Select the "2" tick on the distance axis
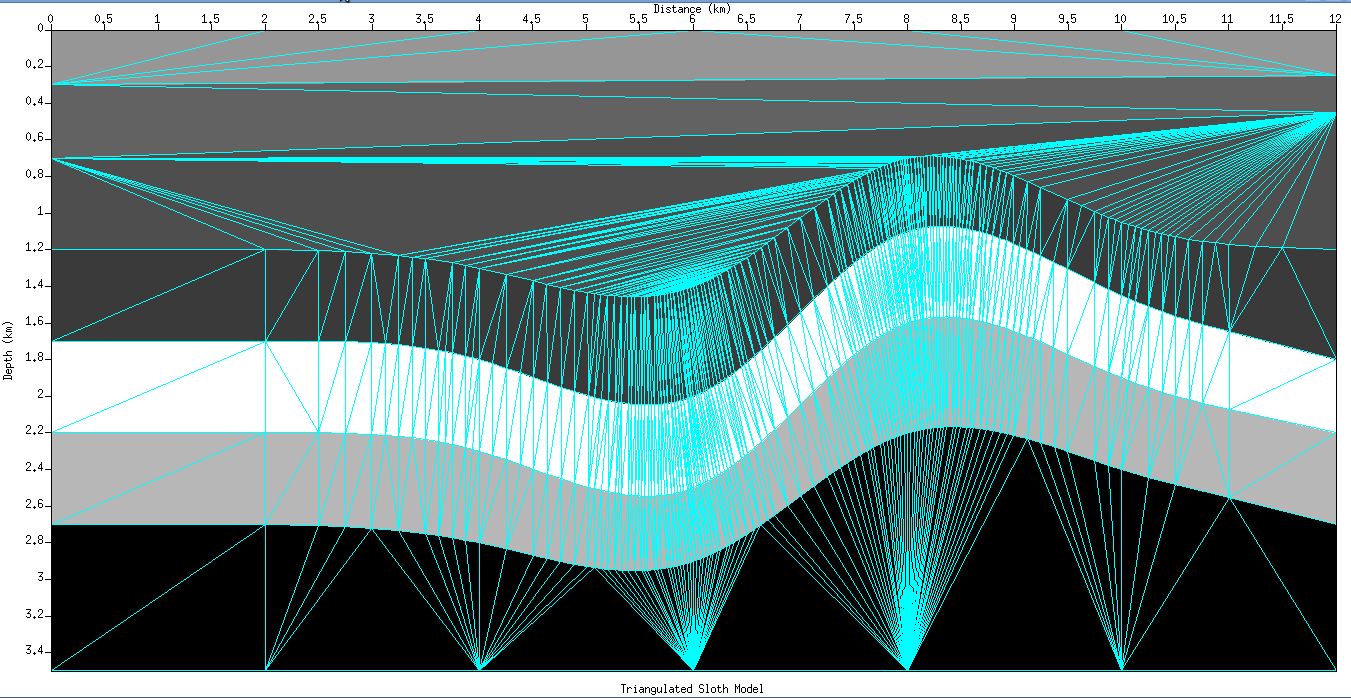The height and width of the screenshot is (698, 1351). (x=265, y=19)
